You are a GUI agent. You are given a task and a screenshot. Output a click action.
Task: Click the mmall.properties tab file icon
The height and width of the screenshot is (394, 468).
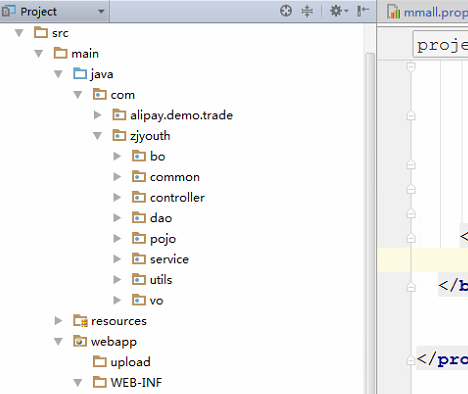point(394,12)
